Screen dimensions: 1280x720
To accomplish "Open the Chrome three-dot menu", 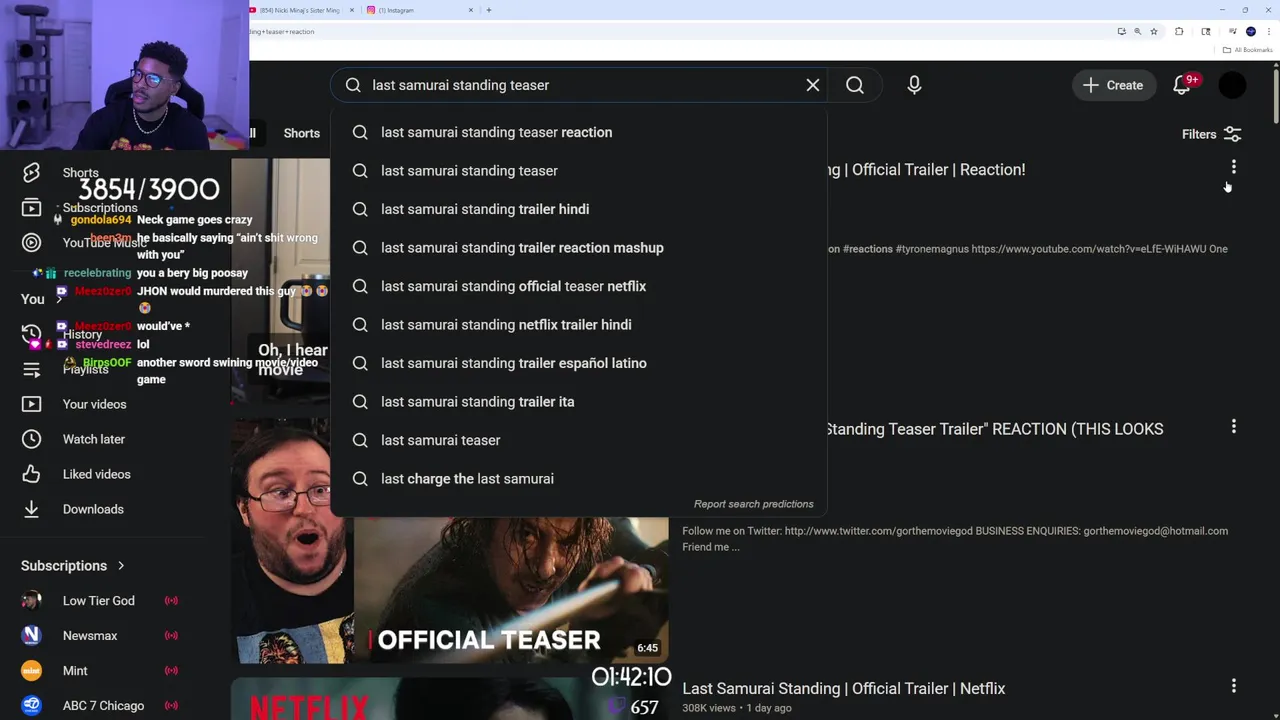I will 1269,31.
